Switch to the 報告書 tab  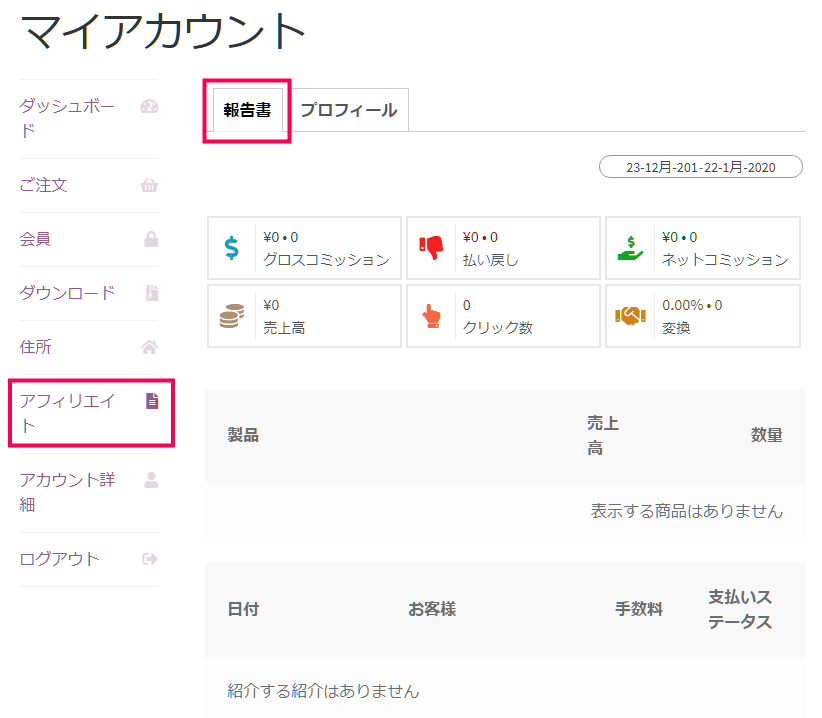click(247, 110)
